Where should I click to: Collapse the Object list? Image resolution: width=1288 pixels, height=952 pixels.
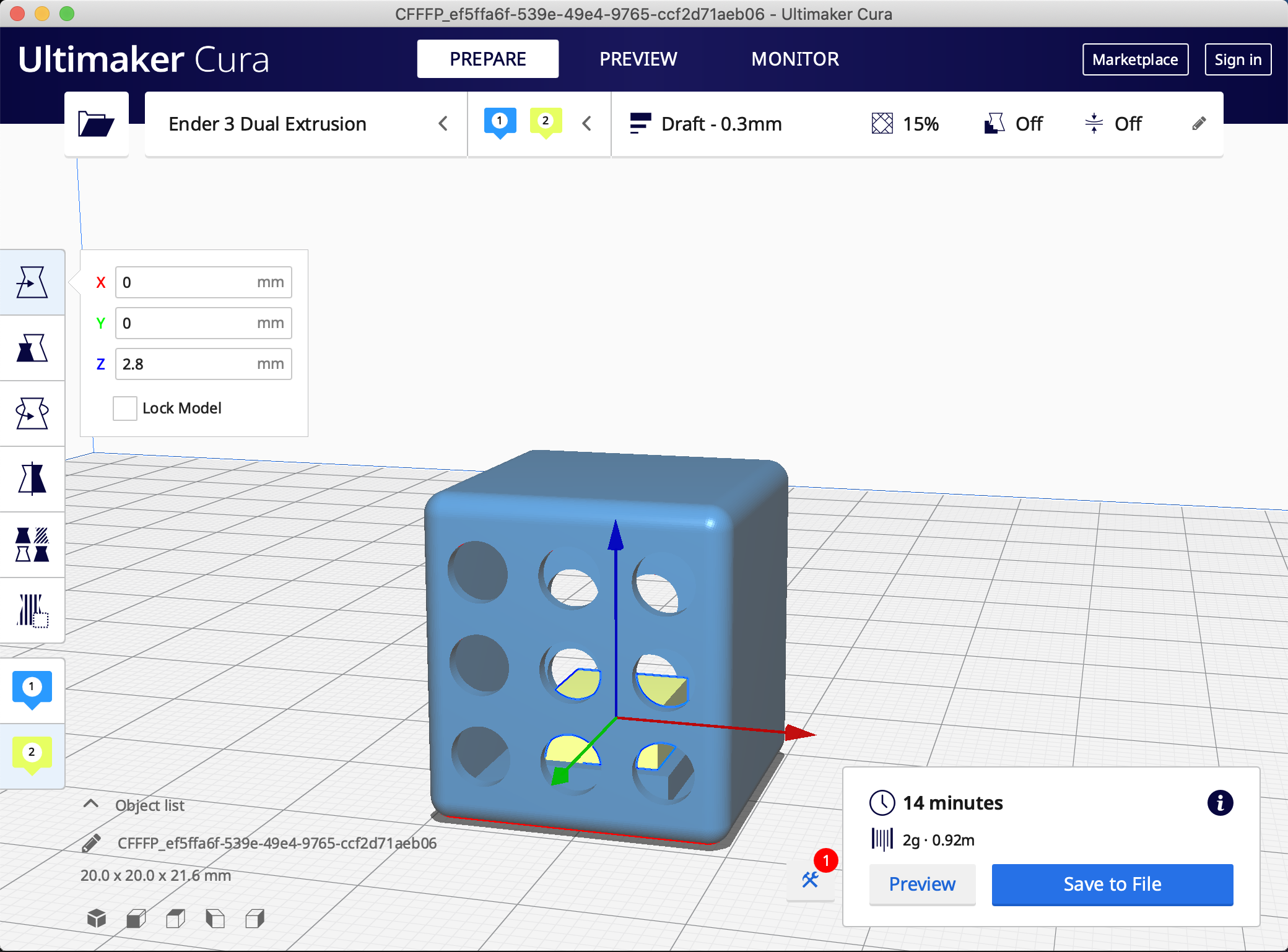(x=91, y=805)
